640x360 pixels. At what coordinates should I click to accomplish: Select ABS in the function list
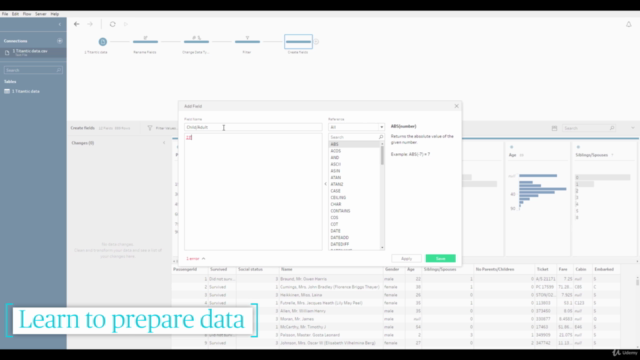(x=354, y=144)
